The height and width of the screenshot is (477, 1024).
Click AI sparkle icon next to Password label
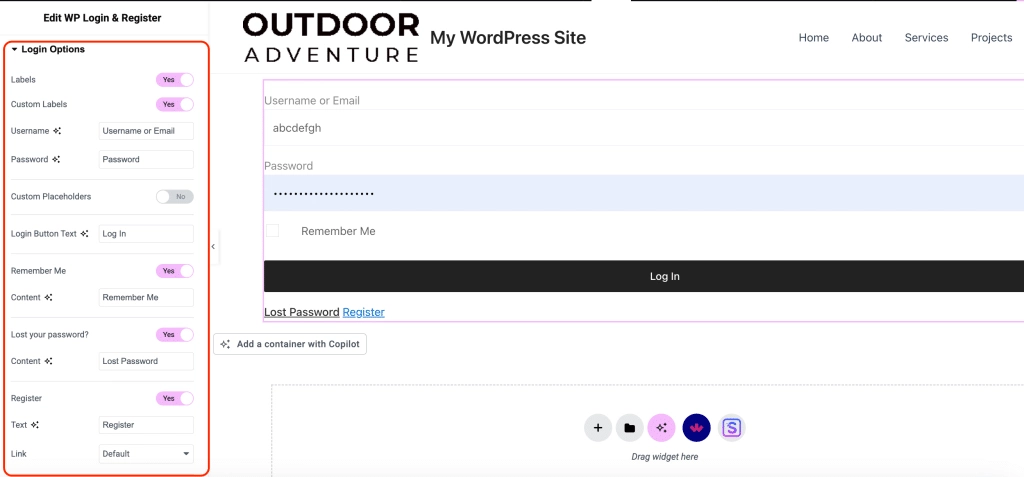coord(56,160)
